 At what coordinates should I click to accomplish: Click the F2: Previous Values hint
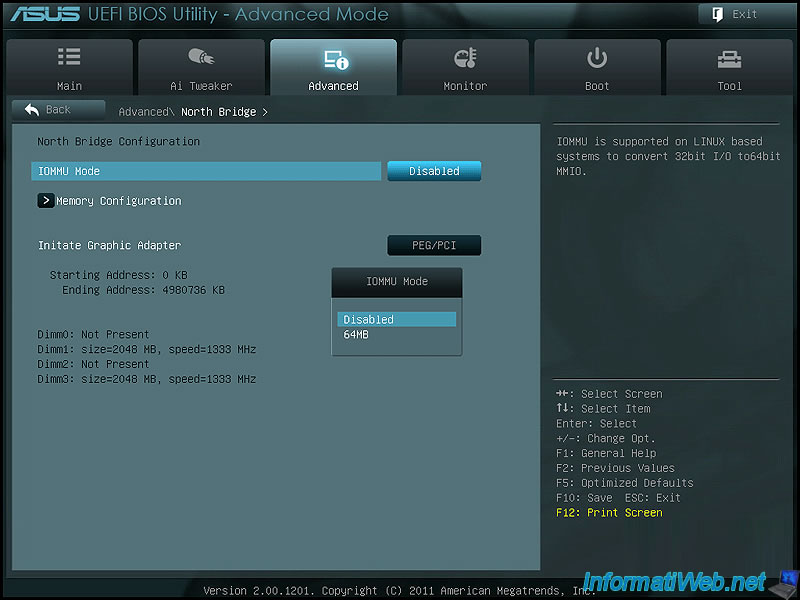tap(615, 468)
